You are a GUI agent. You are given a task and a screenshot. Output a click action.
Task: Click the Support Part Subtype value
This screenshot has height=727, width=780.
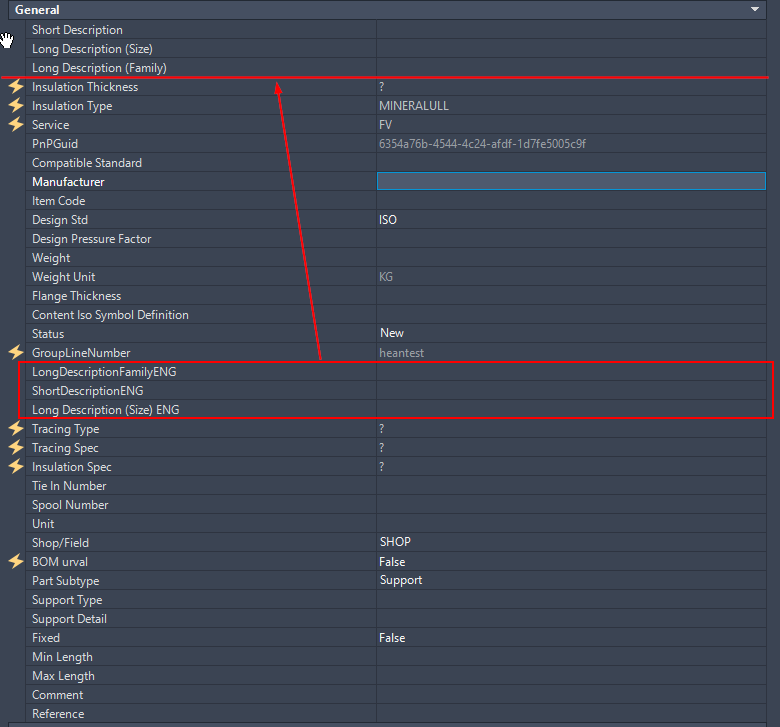(401, 580)
